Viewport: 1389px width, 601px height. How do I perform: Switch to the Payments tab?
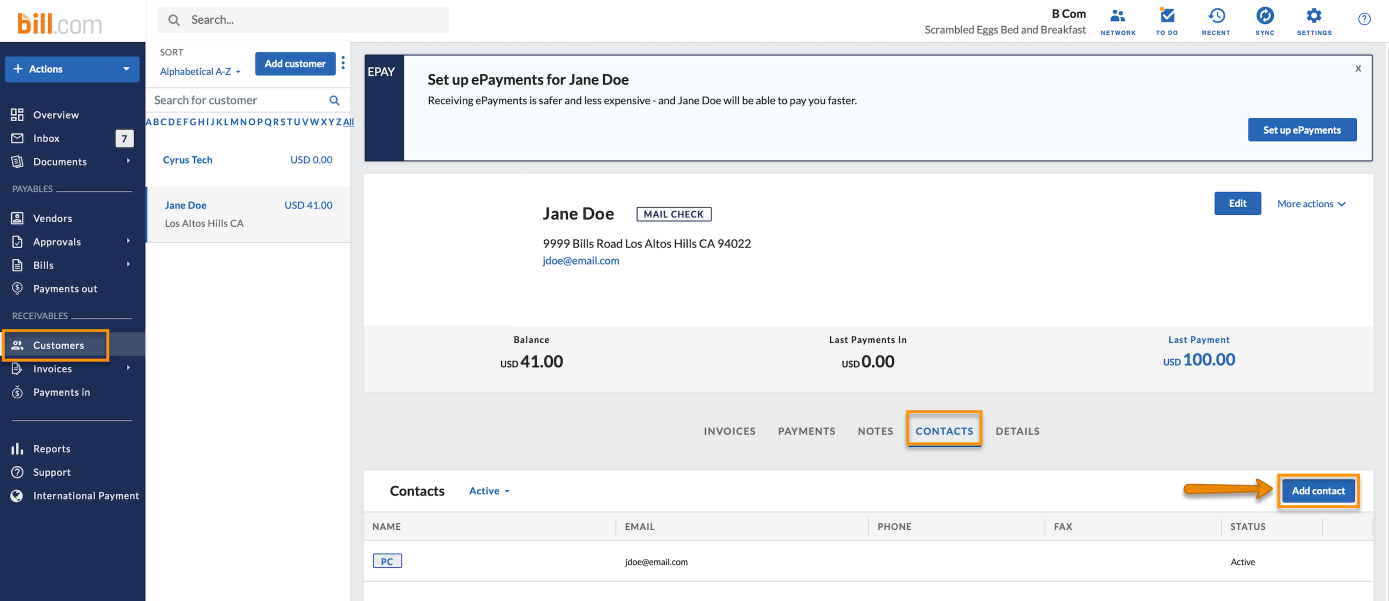click(807, 431)
